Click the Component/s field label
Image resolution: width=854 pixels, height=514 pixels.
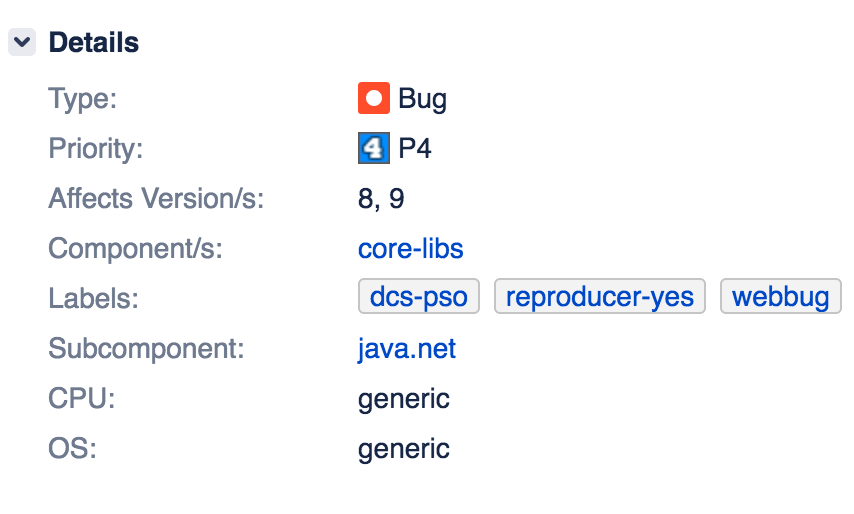(x=135, y=249)
